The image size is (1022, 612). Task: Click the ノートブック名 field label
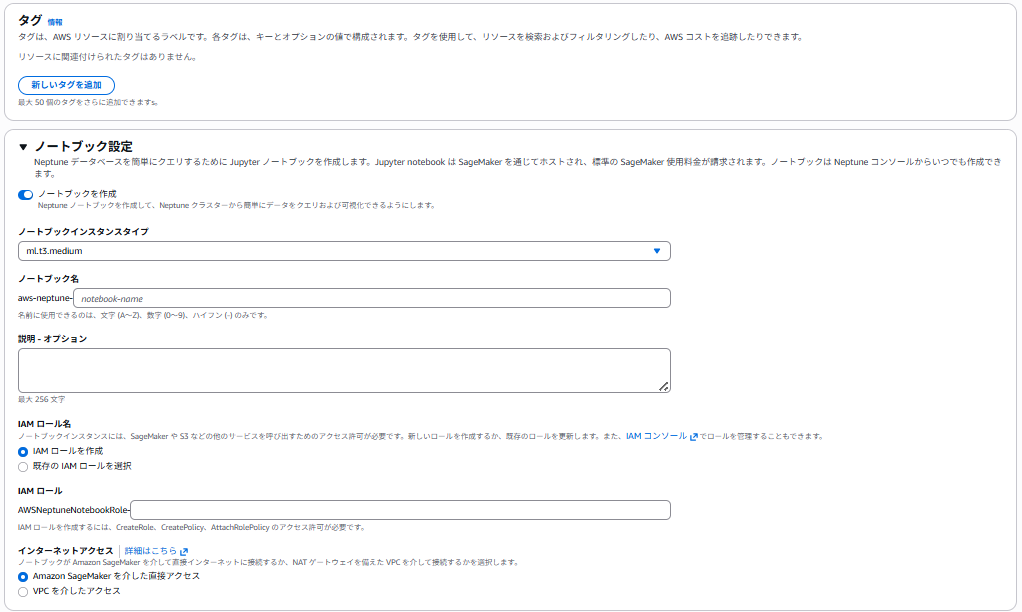pyautogui.click(x=48, y=278)
